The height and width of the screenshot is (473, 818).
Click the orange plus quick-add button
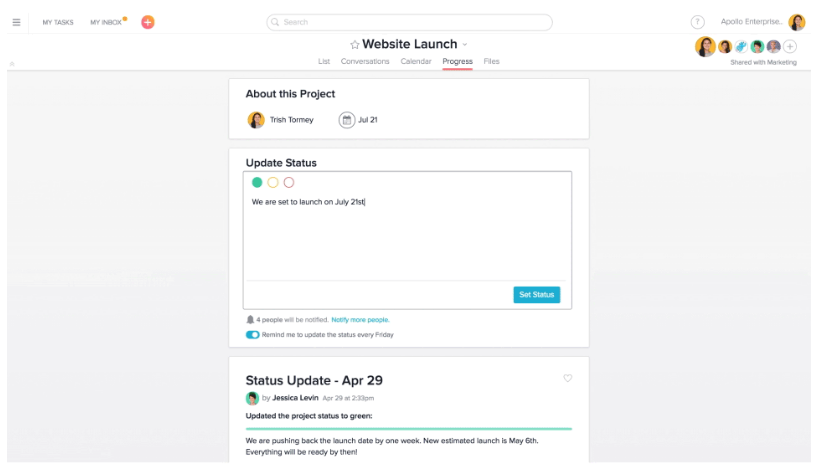(x=148, y=22)
